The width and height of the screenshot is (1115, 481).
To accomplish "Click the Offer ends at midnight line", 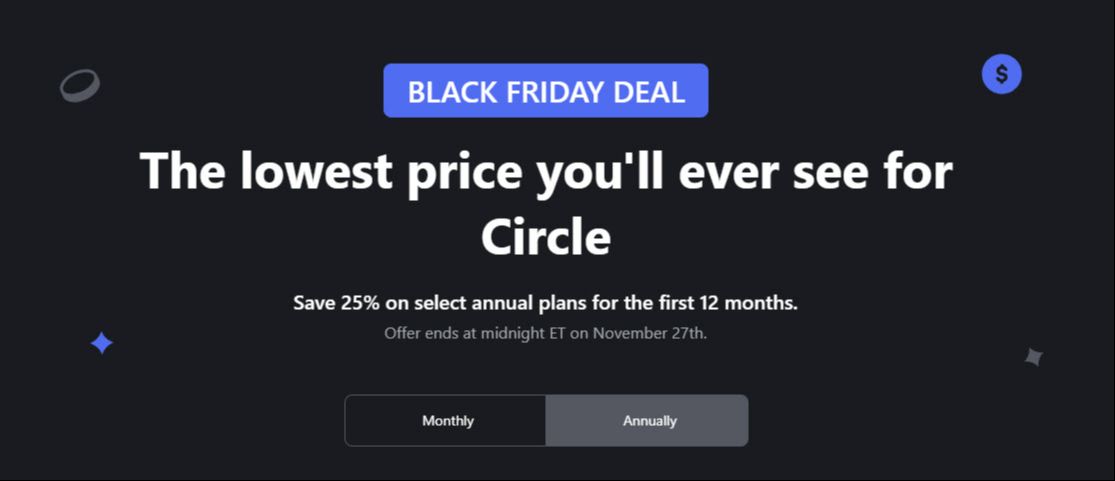I will coord(545,333).
